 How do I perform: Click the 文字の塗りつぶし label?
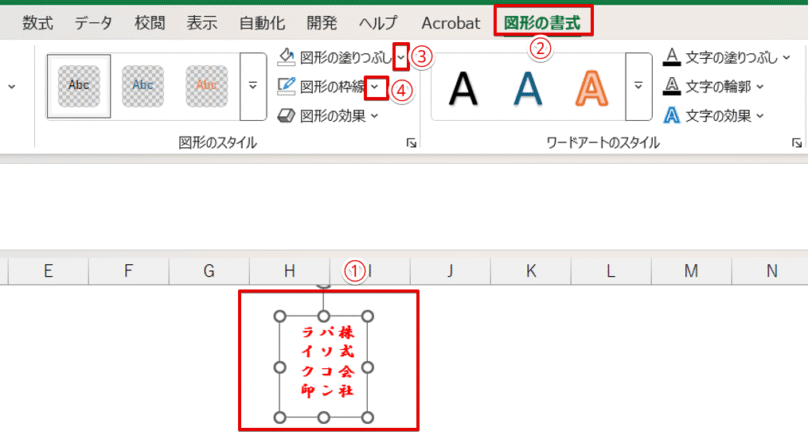point(732,57)
